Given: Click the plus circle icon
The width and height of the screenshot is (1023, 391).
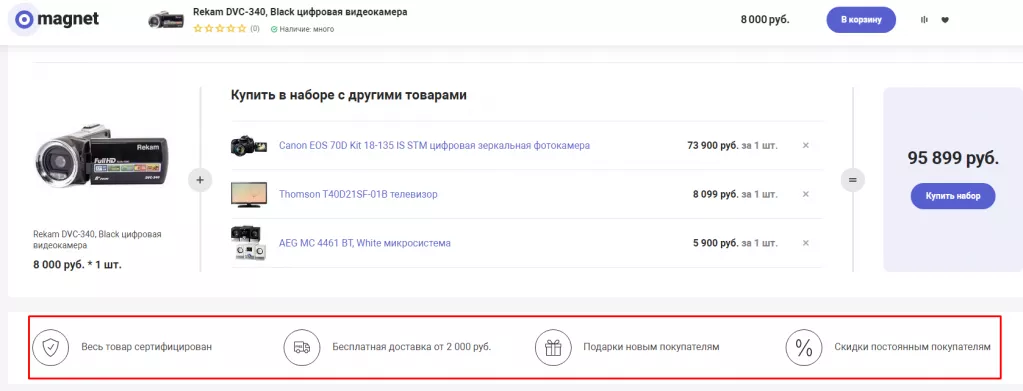Looking at the screenshot, I should [x=200, y=180].
